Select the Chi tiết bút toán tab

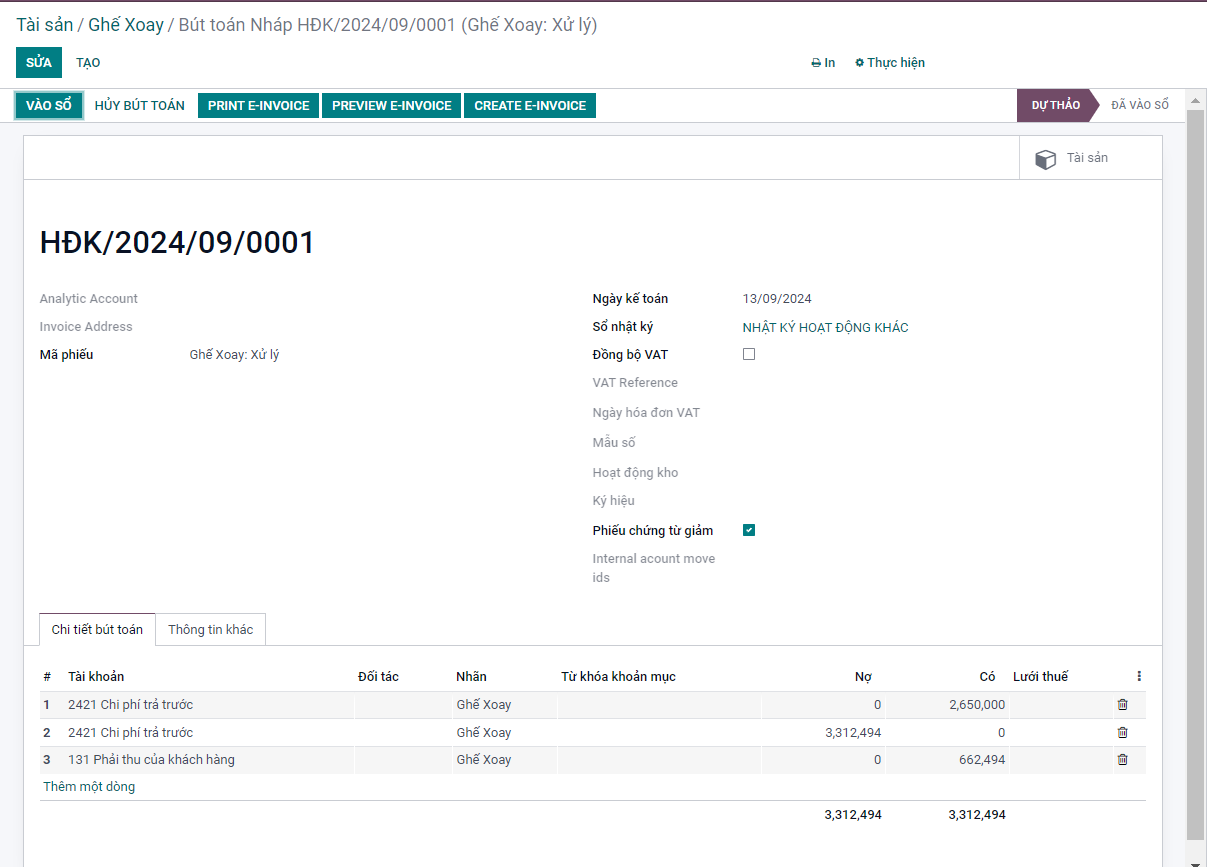tap(97, 630)
